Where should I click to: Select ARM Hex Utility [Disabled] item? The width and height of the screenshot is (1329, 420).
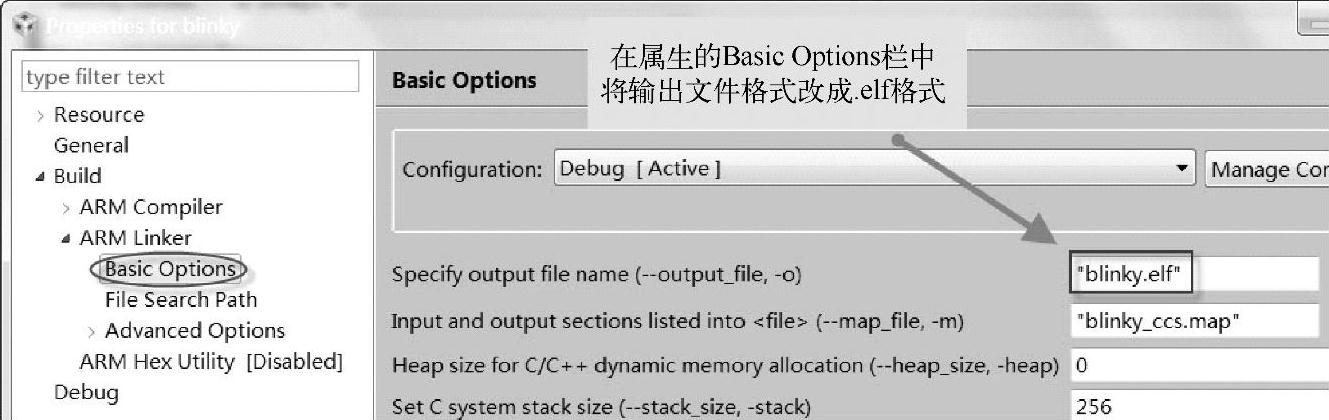click(x=210, y=361)
